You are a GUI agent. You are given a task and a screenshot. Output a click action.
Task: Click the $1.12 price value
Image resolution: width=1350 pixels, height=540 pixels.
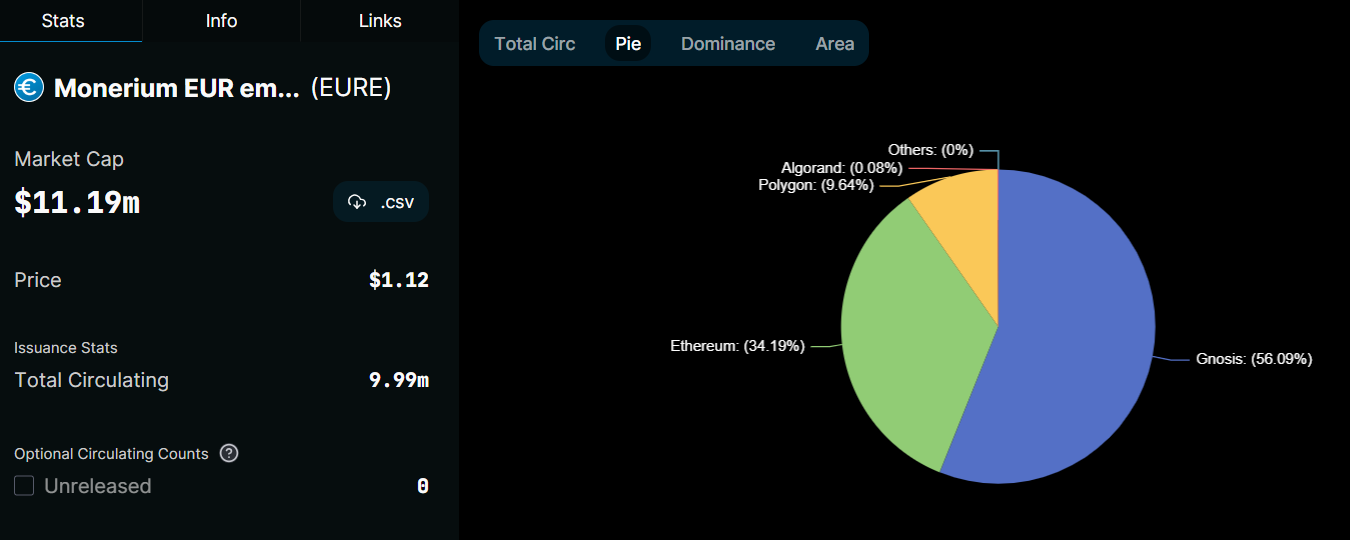point(399,280)
